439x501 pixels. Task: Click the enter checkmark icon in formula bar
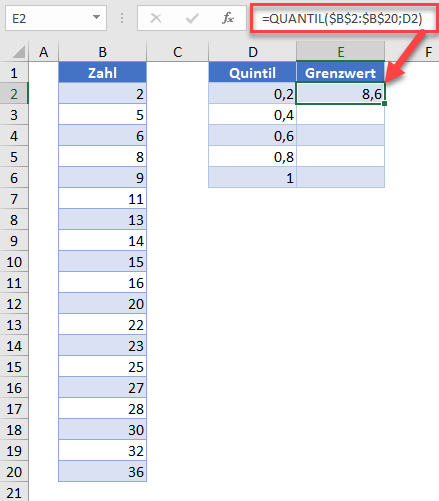point(192,18)
